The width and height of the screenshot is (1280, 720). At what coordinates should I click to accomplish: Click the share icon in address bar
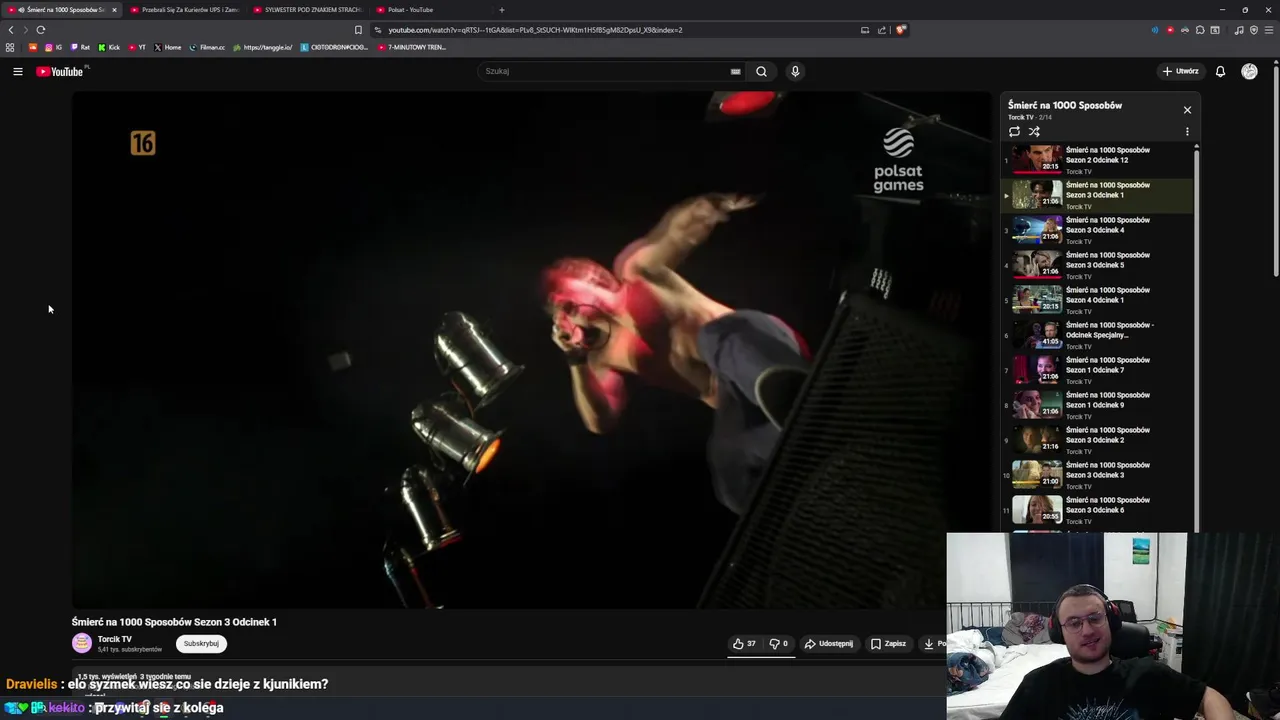(x=882, y=30)
